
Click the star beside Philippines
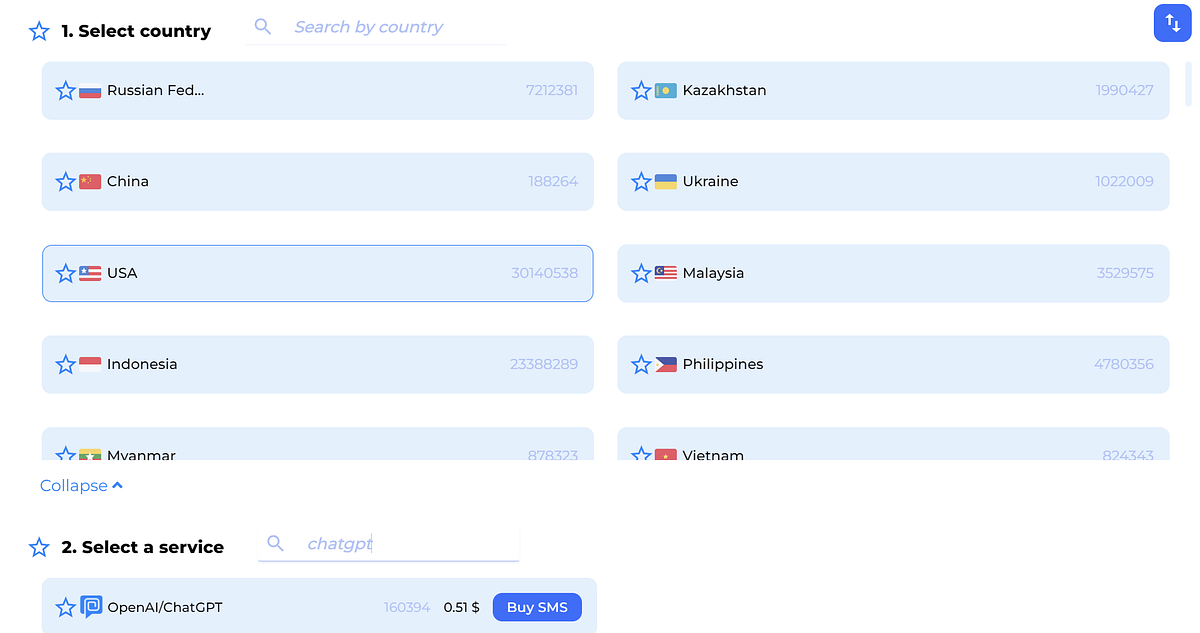642,365
